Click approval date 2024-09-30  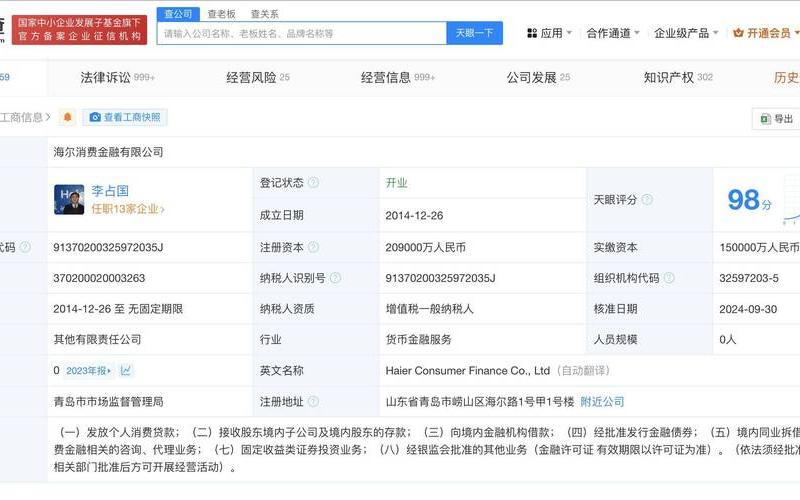748,309
